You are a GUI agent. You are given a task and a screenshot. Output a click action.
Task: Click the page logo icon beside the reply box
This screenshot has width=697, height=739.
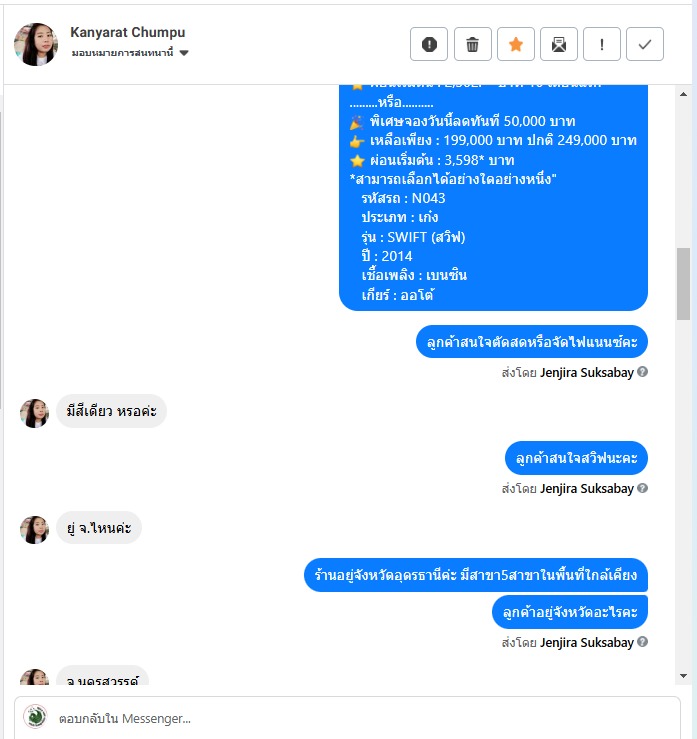pyautogui.click(x=35, y=717)
